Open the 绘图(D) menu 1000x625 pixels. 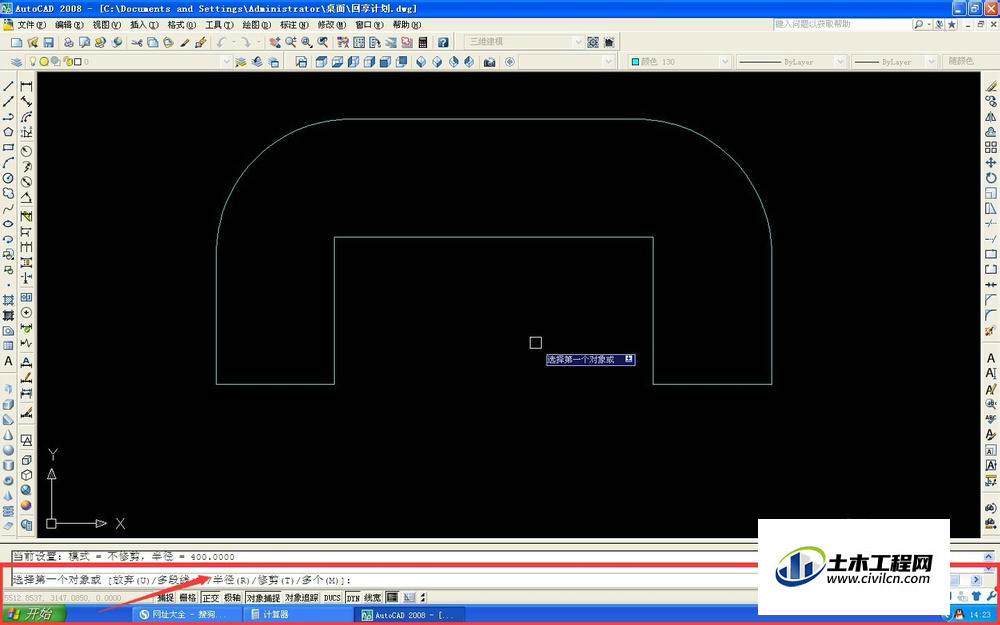(256, 25)
